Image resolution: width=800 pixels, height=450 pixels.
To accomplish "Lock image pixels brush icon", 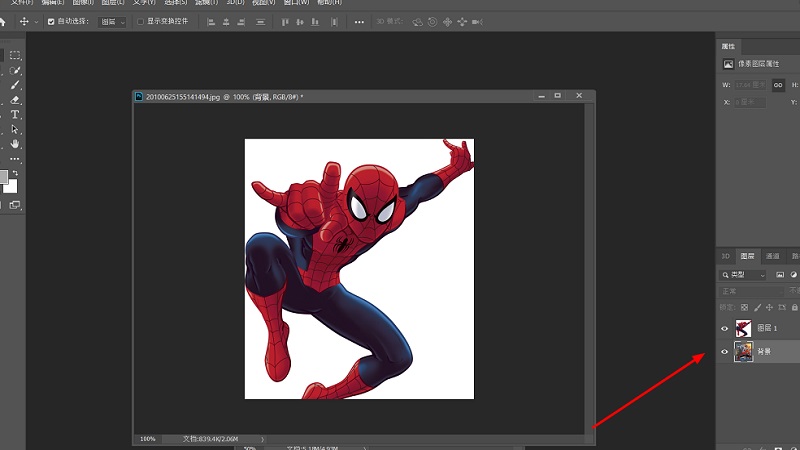I will [757, 307].
